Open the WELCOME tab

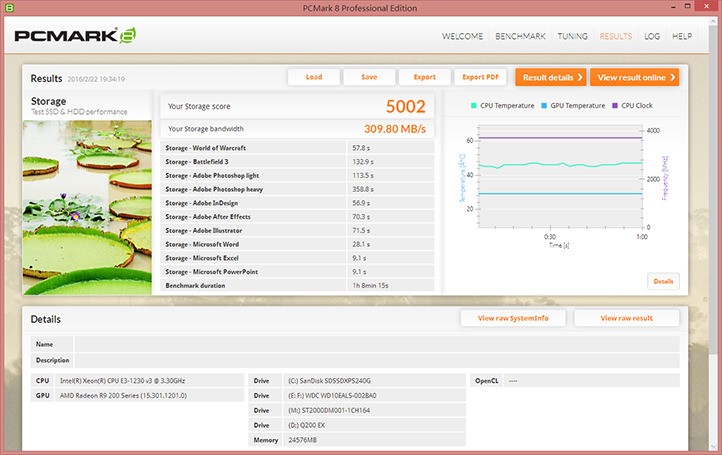(465, 37)
